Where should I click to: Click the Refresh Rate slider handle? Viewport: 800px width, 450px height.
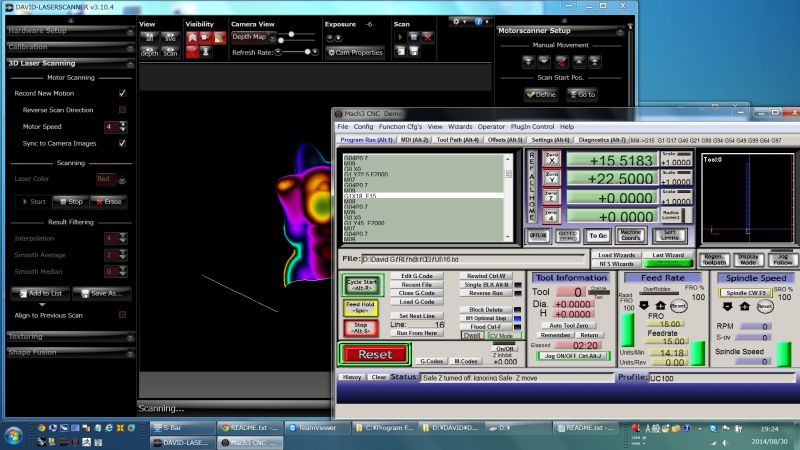[x=307, y=52]
